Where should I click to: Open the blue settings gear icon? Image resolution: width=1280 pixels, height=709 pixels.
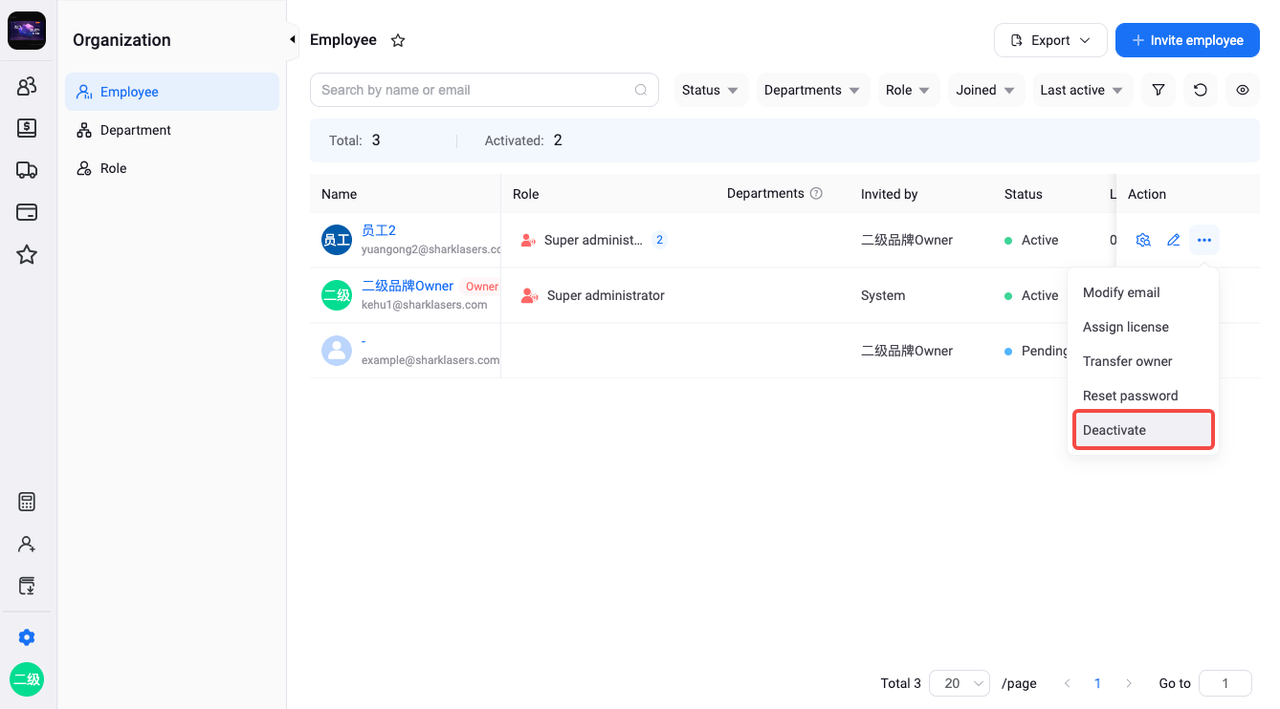click(27, 637)
